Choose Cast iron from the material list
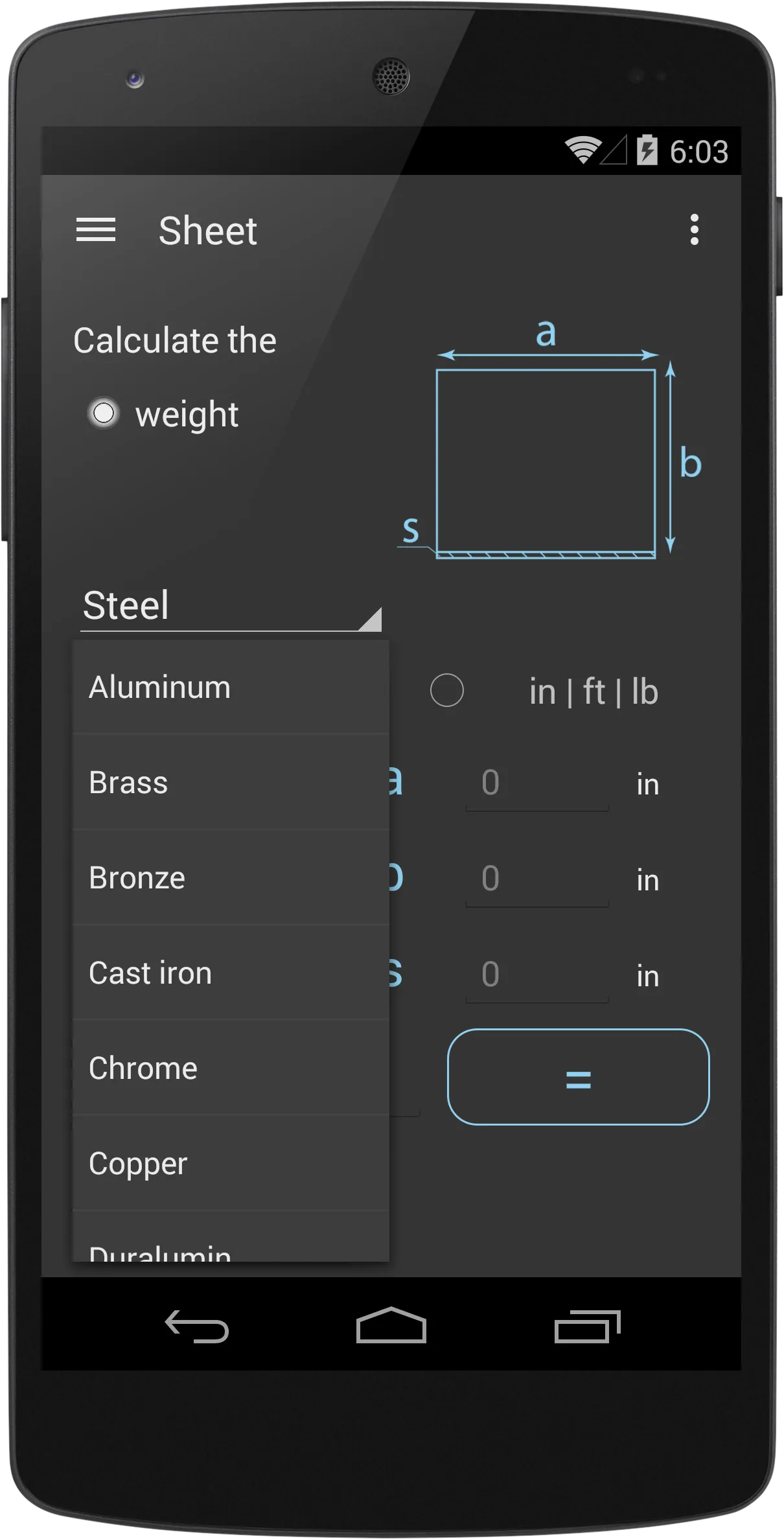Viewport: 784px width, 1539px height. click(x=231, y=973)
